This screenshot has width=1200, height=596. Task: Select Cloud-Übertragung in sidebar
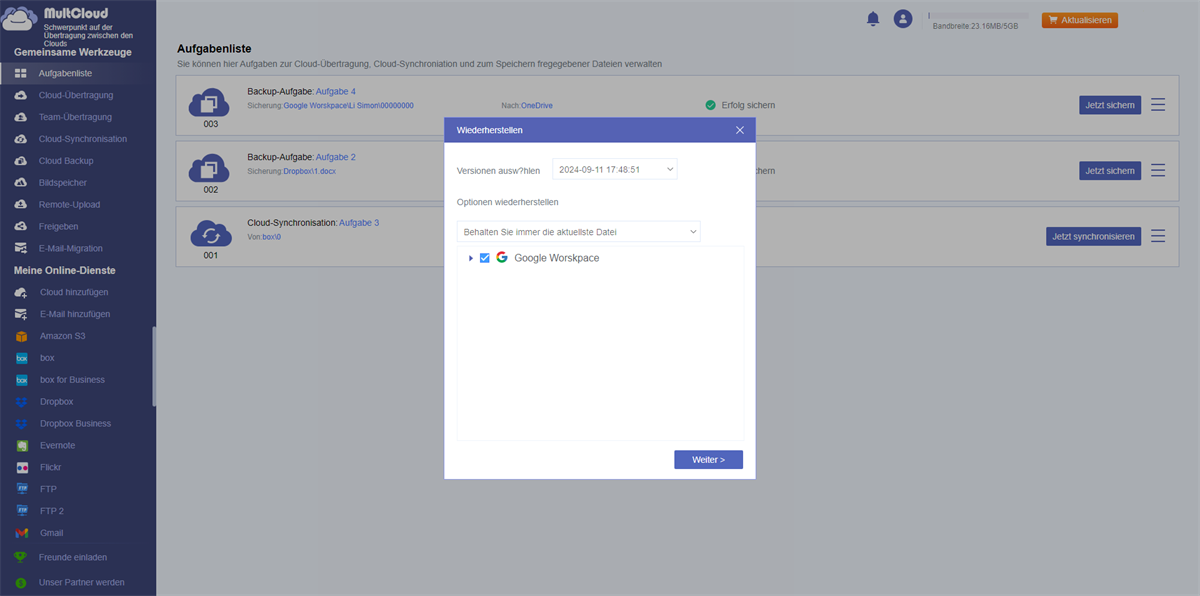point(76,95)
